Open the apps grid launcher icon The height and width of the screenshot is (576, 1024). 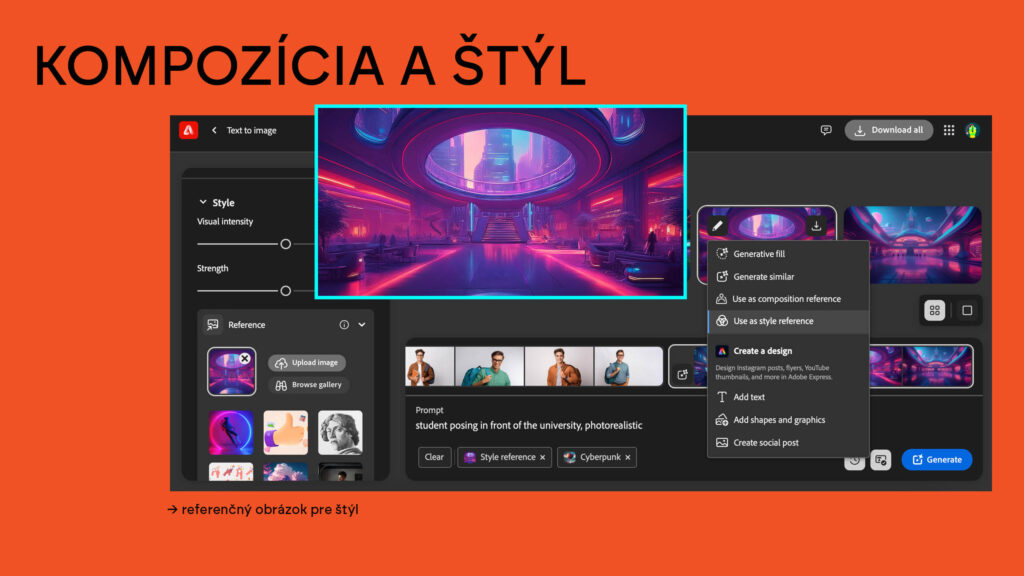949,131
